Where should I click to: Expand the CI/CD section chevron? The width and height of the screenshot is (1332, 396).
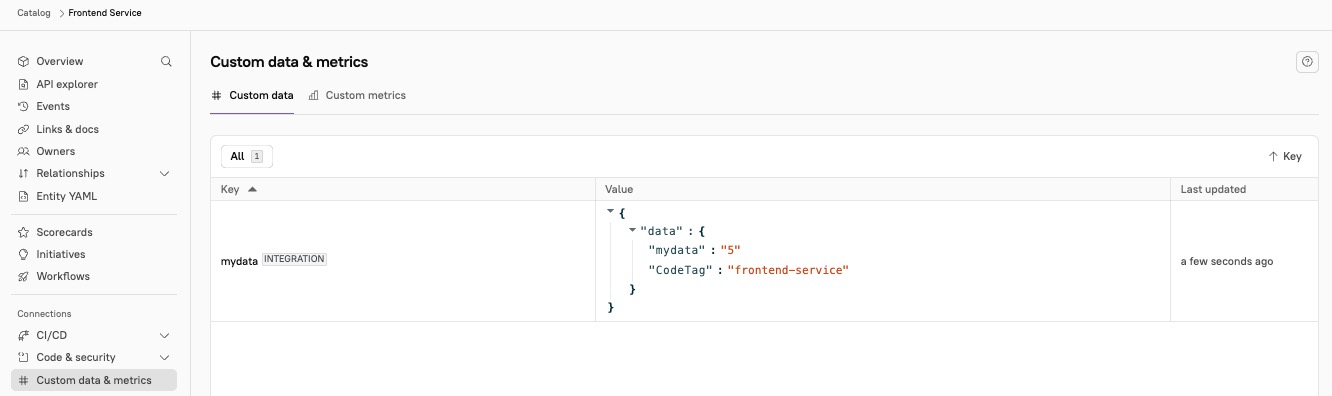click(165, 335)
